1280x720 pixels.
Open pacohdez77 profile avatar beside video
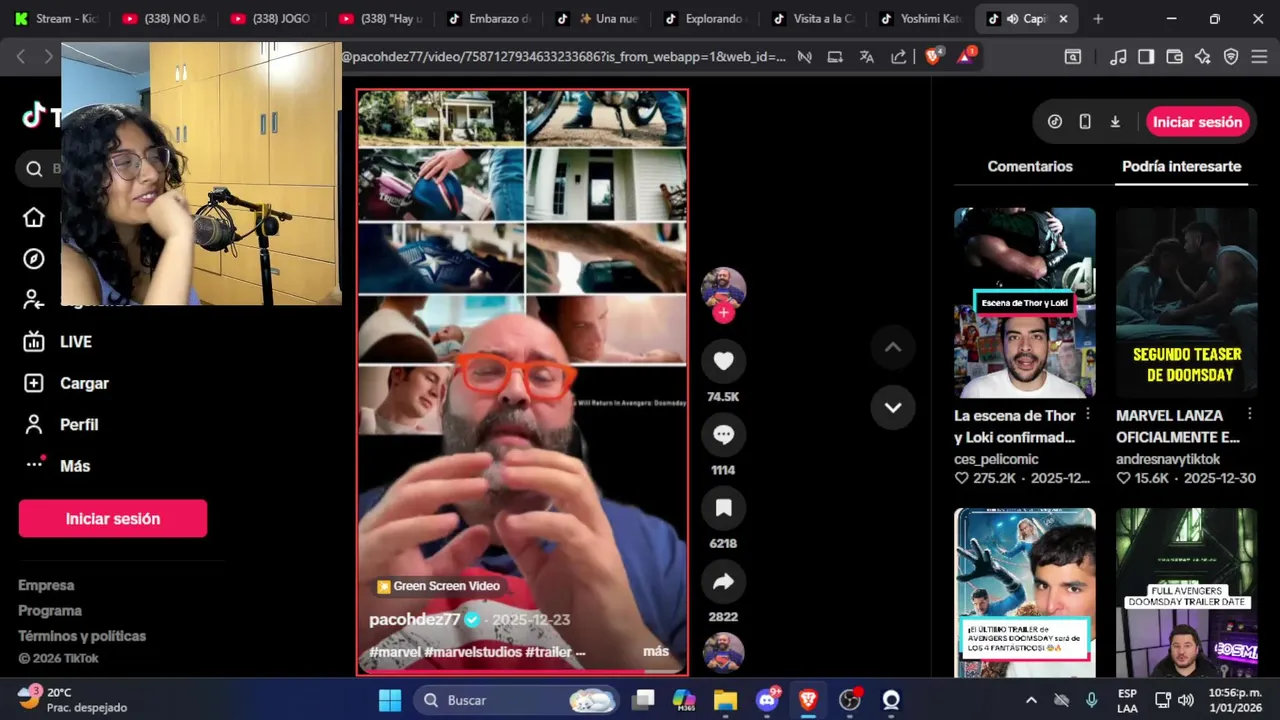click(723, 289)
